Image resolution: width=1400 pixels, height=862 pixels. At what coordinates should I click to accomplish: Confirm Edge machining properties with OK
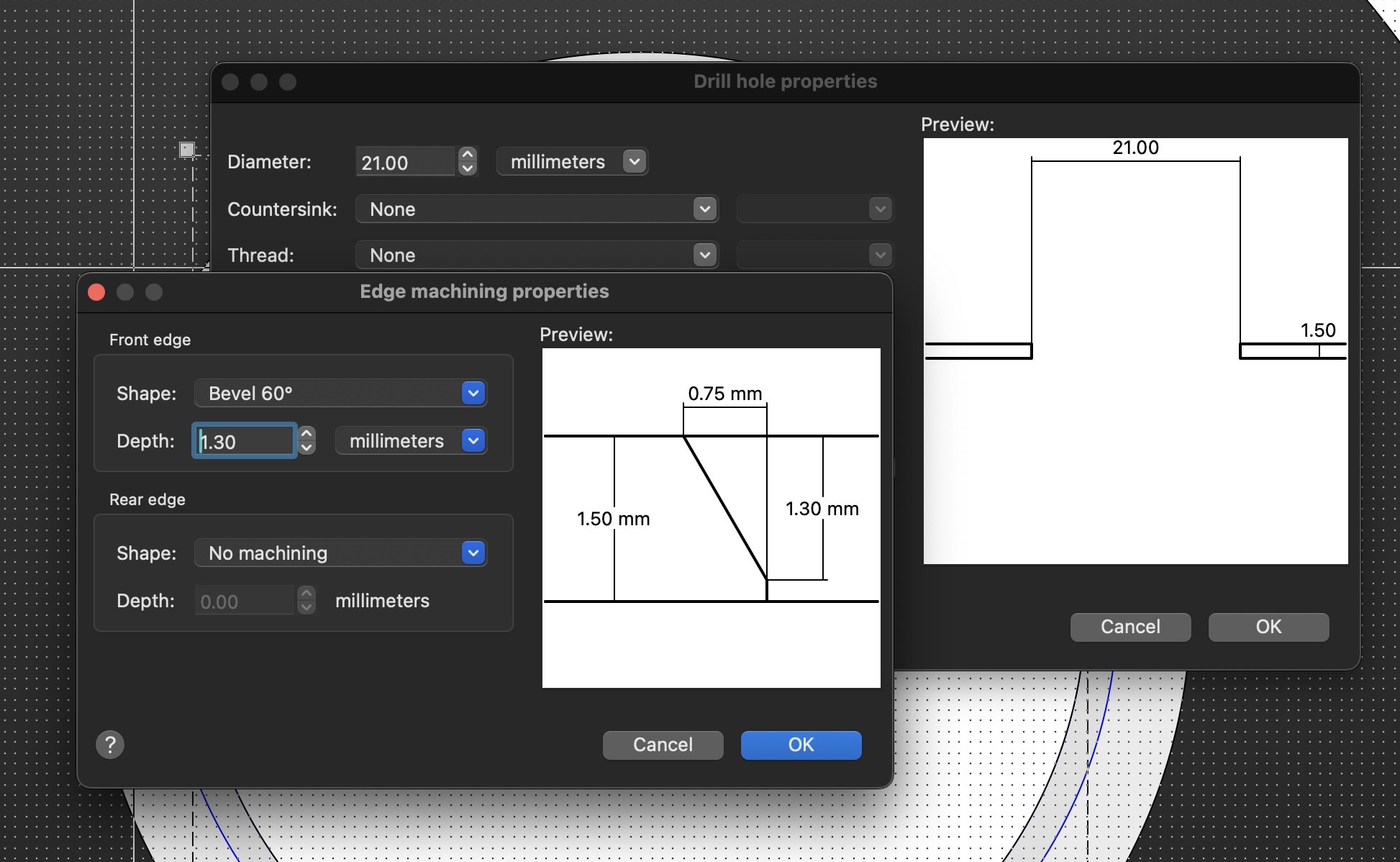(x=801, y=745)
